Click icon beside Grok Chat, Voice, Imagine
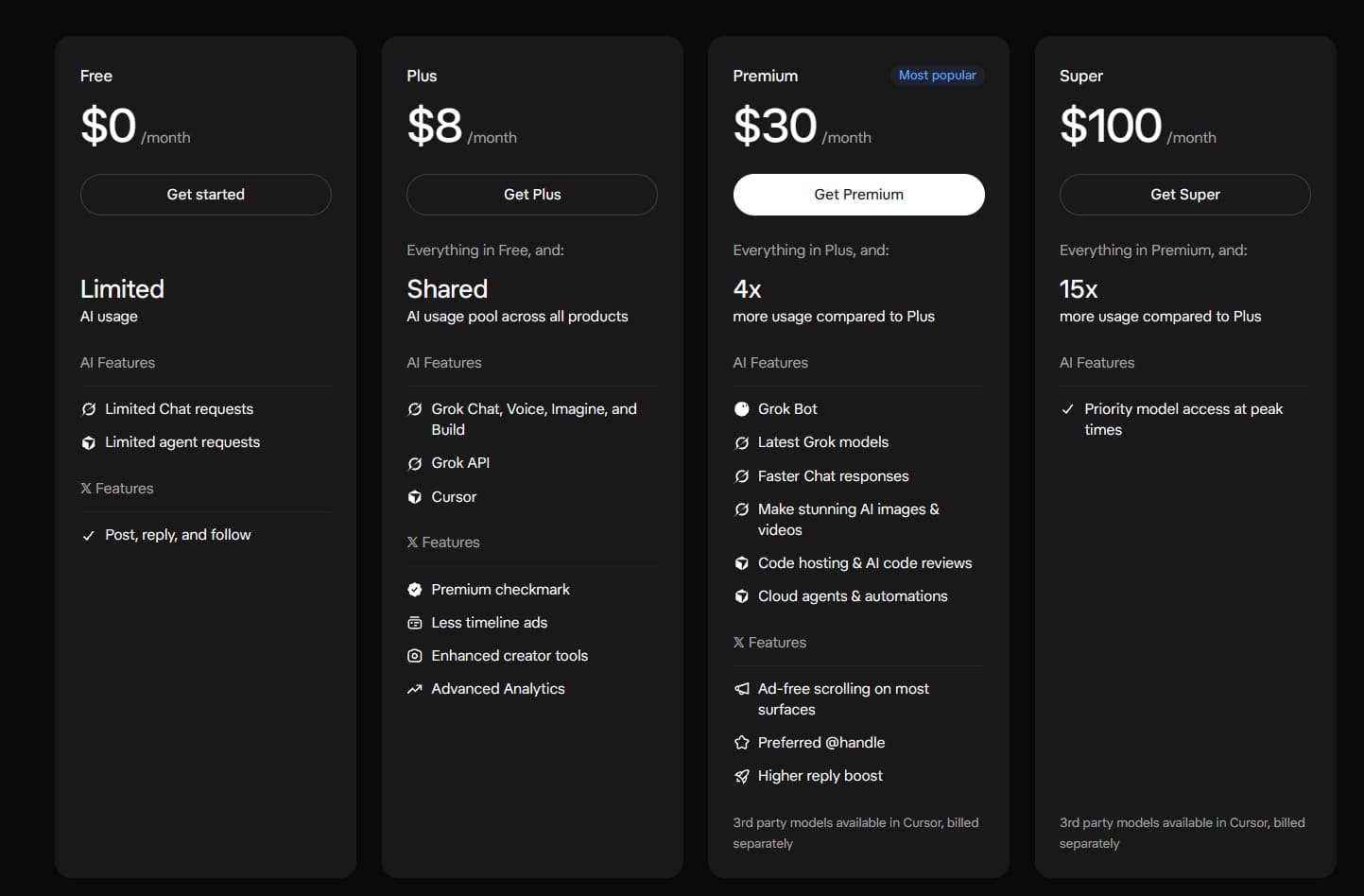This screenshot has height=896, width=1364. [415, 409]
